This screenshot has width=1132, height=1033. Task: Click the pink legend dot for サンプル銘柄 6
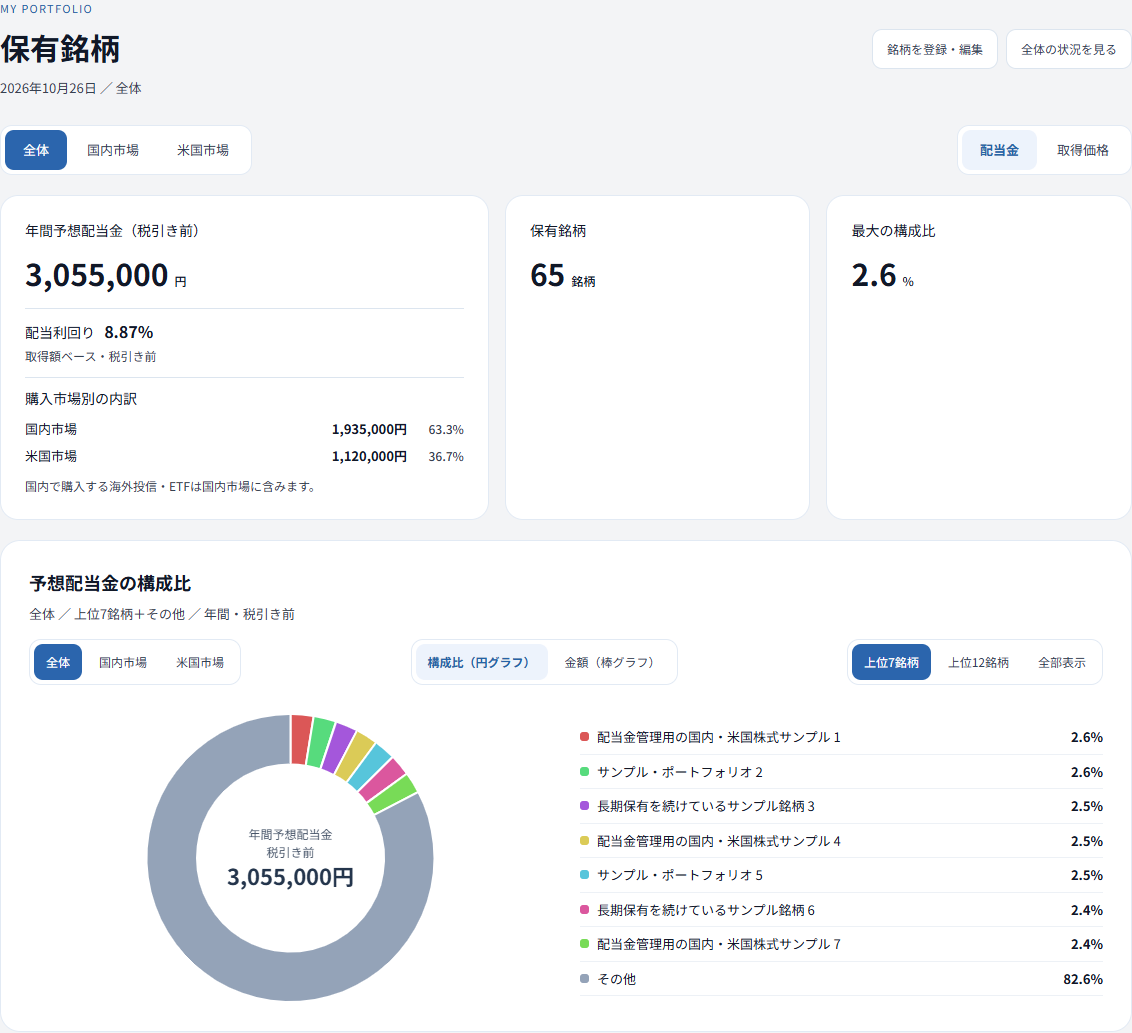[x=585, y=910]
